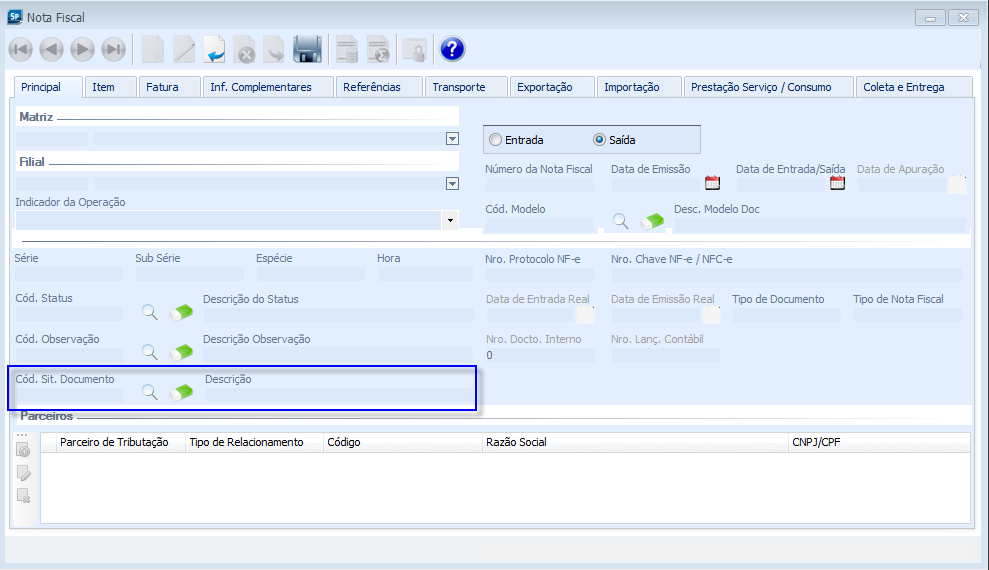The image size is (989, 570).
Task: Click the Razão Social column header
Action: 516,442
